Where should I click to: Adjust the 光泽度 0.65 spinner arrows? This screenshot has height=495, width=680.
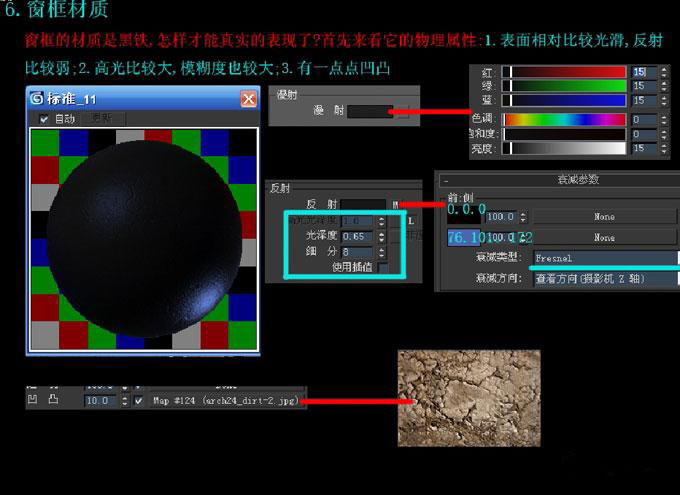tap(381, 236)
